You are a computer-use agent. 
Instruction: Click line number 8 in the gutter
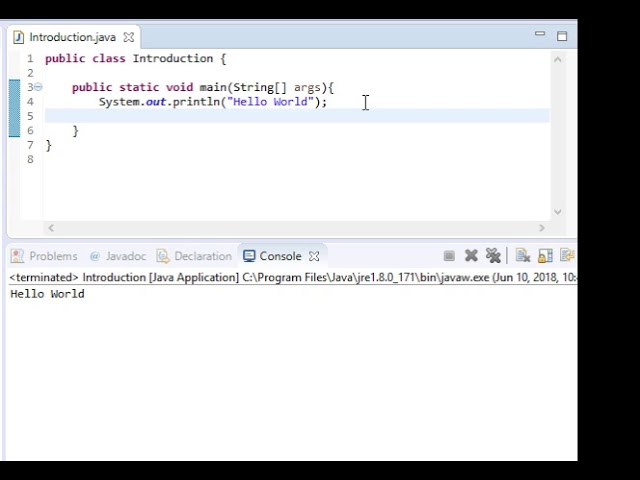[x=31, y=160]
